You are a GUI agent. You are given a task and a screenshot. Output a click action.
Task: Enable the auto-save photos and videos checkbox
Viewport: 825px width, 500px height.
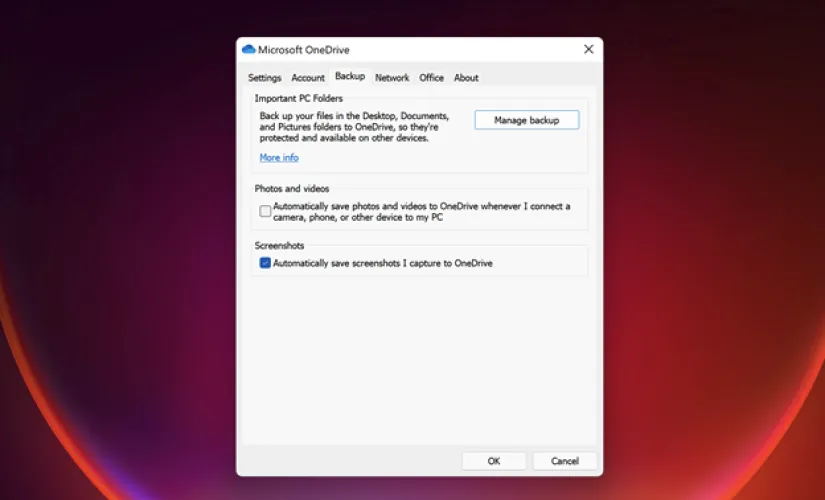[265, 211]
